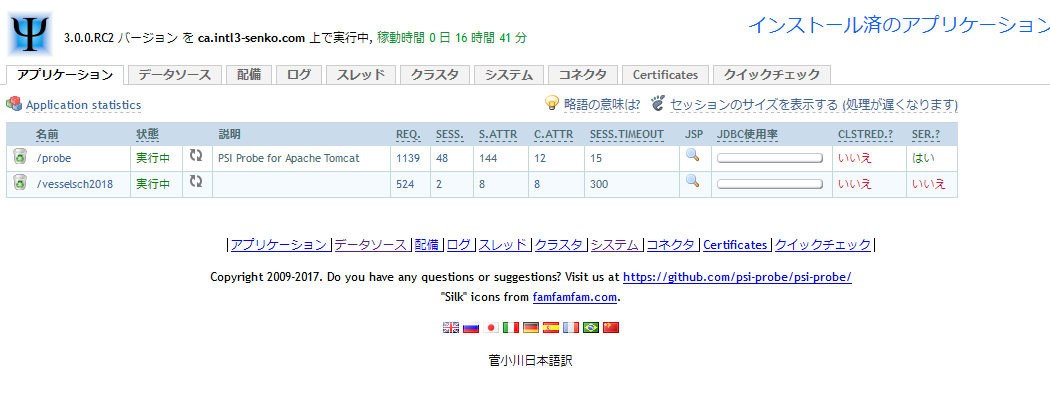
Task: Sort the table by the REQ. column header
Action: tap(407, 134)
